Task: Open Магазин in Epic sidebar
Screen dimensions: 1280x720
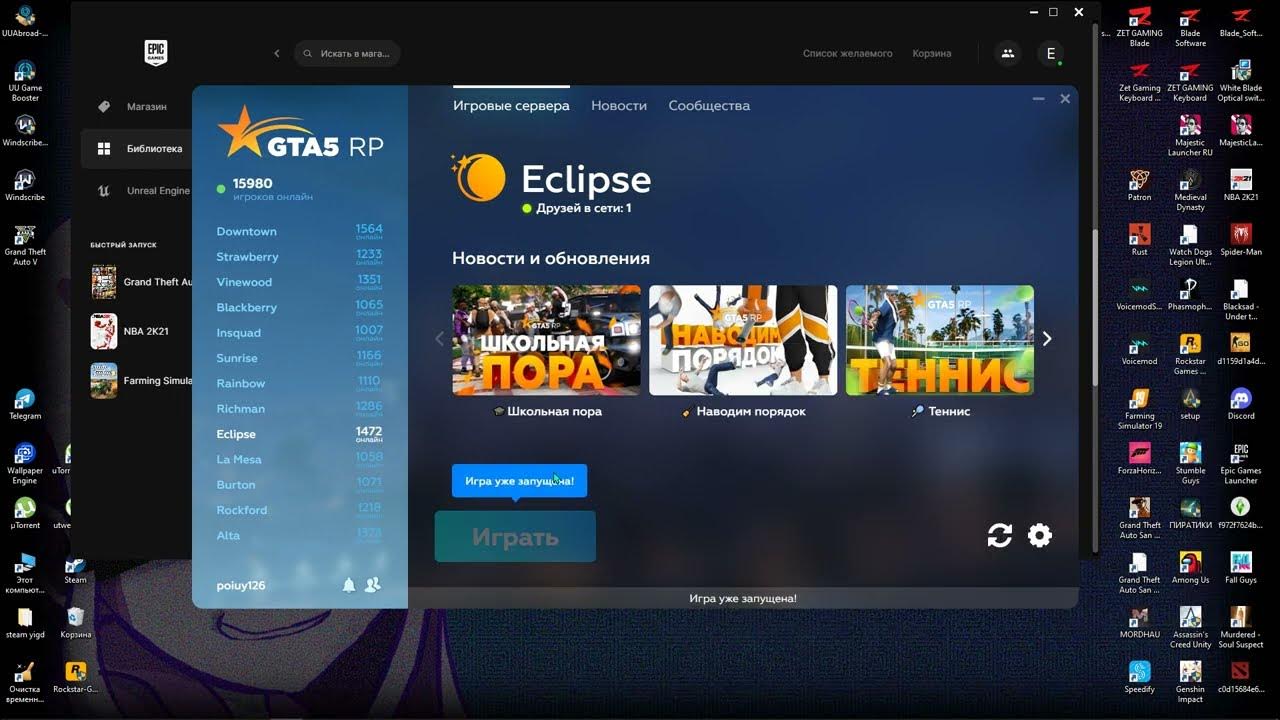Action: click(137, 106)
